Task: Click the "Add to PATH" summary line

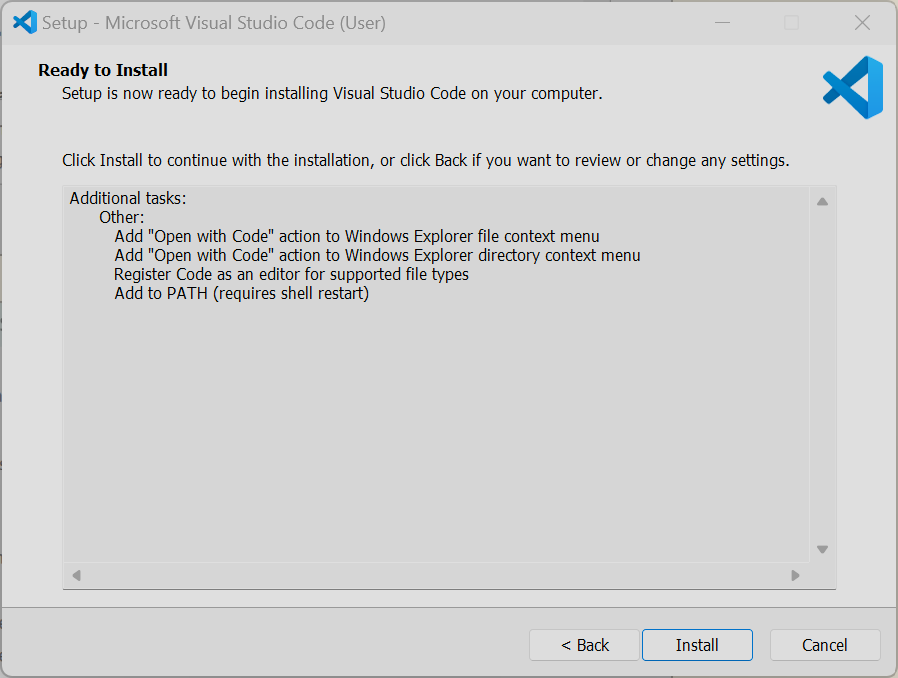Action: [241, 293]
